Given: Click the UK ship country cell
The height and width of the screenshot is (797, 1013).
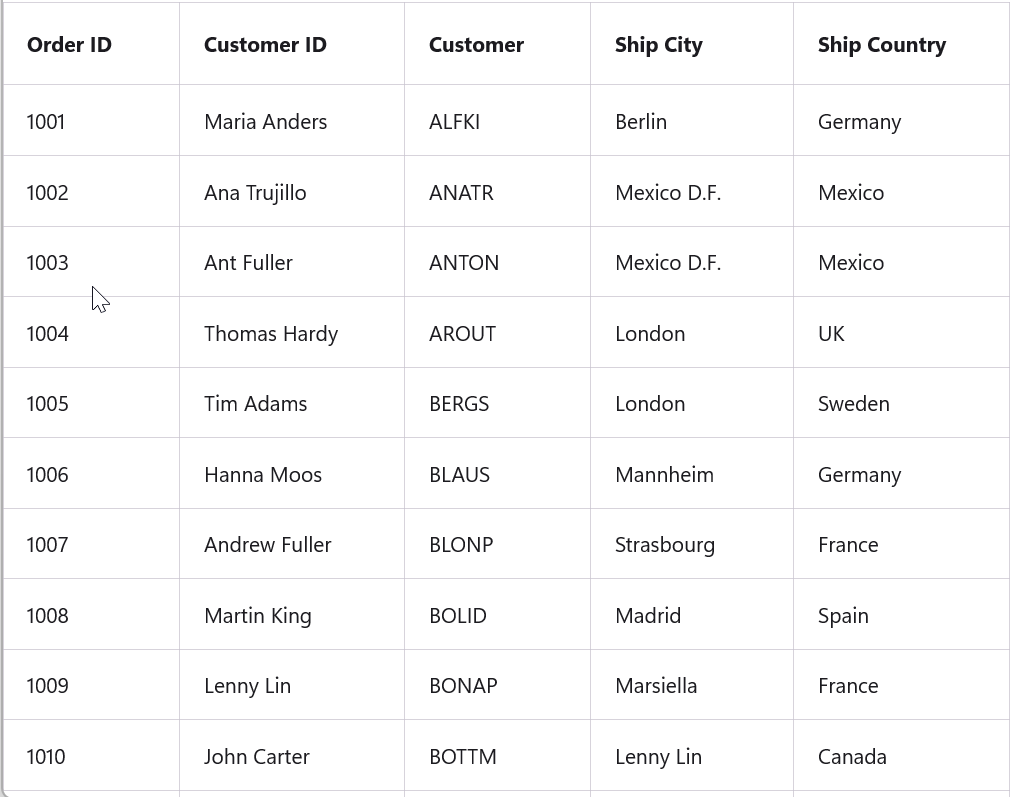Looking at the screenshot, I should tap(831, 334).
